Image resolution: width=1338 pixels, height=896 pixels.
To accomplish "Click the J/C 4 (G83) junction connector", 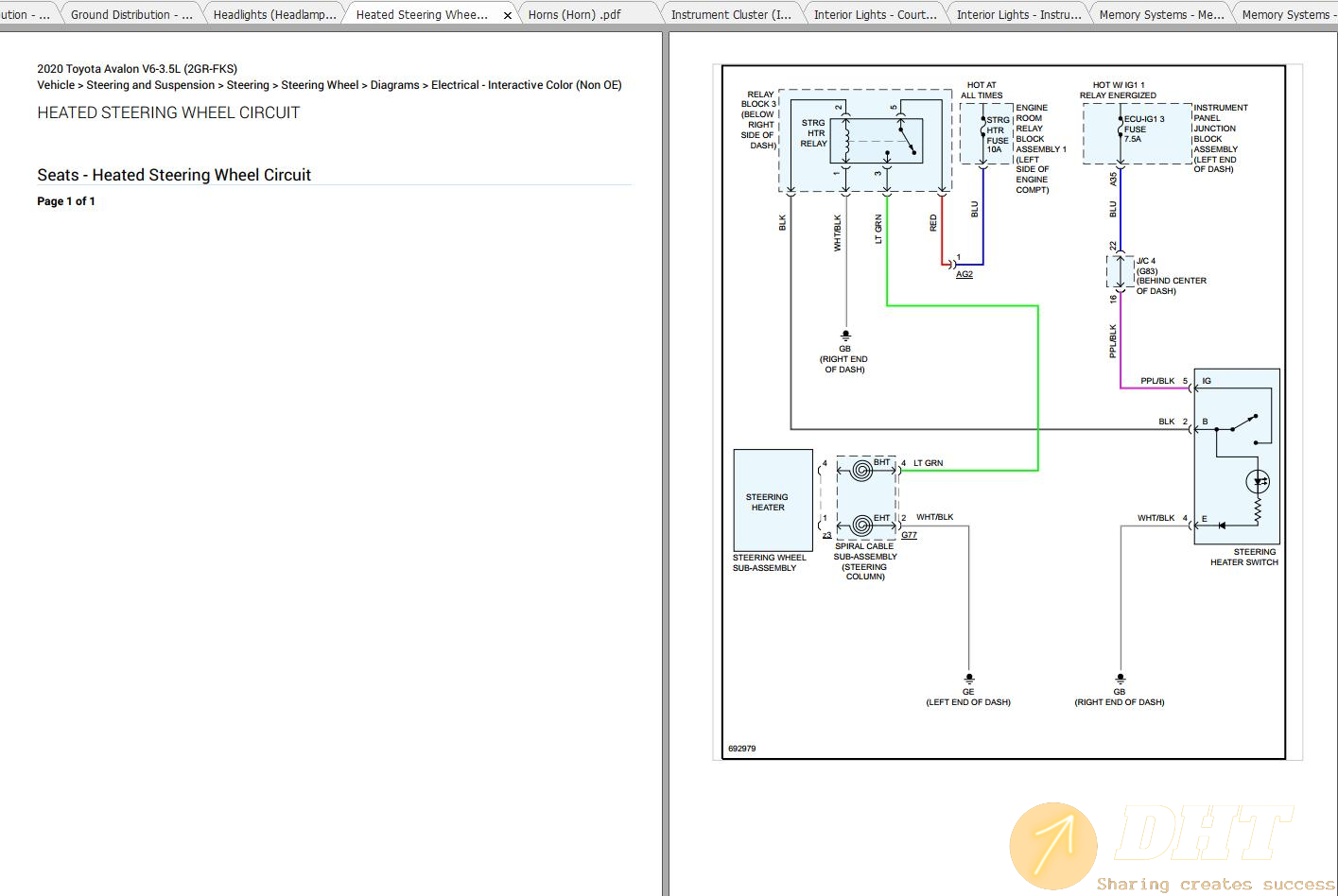I will (x=1121, y=271).
